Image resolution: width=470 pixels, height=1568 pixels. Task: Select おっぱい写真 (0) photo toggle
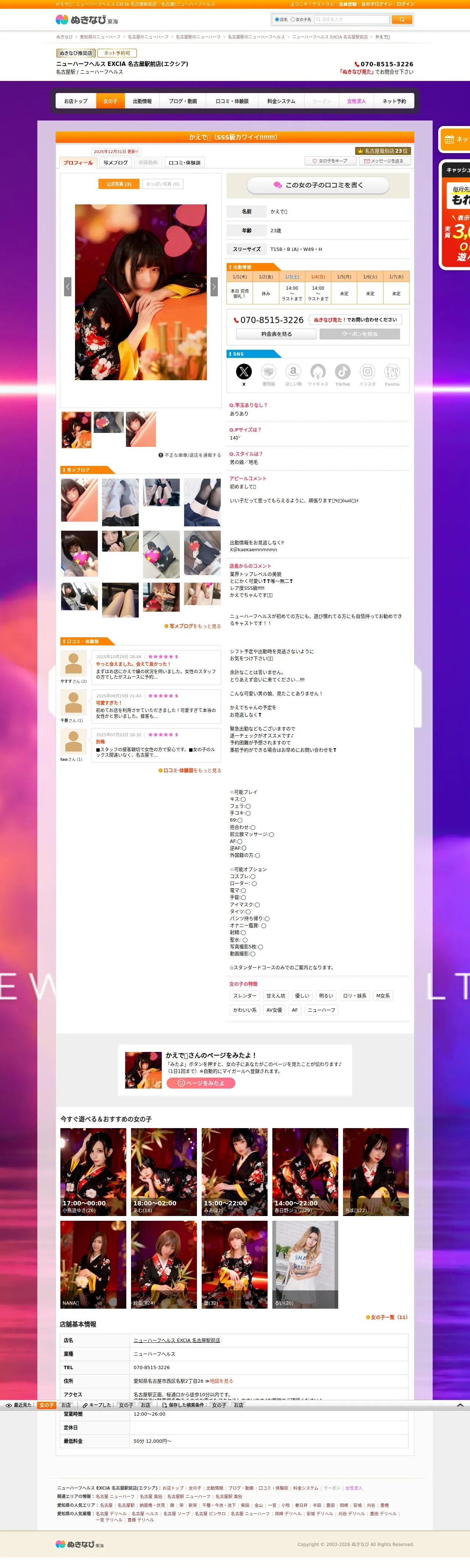tap(163, 184)
